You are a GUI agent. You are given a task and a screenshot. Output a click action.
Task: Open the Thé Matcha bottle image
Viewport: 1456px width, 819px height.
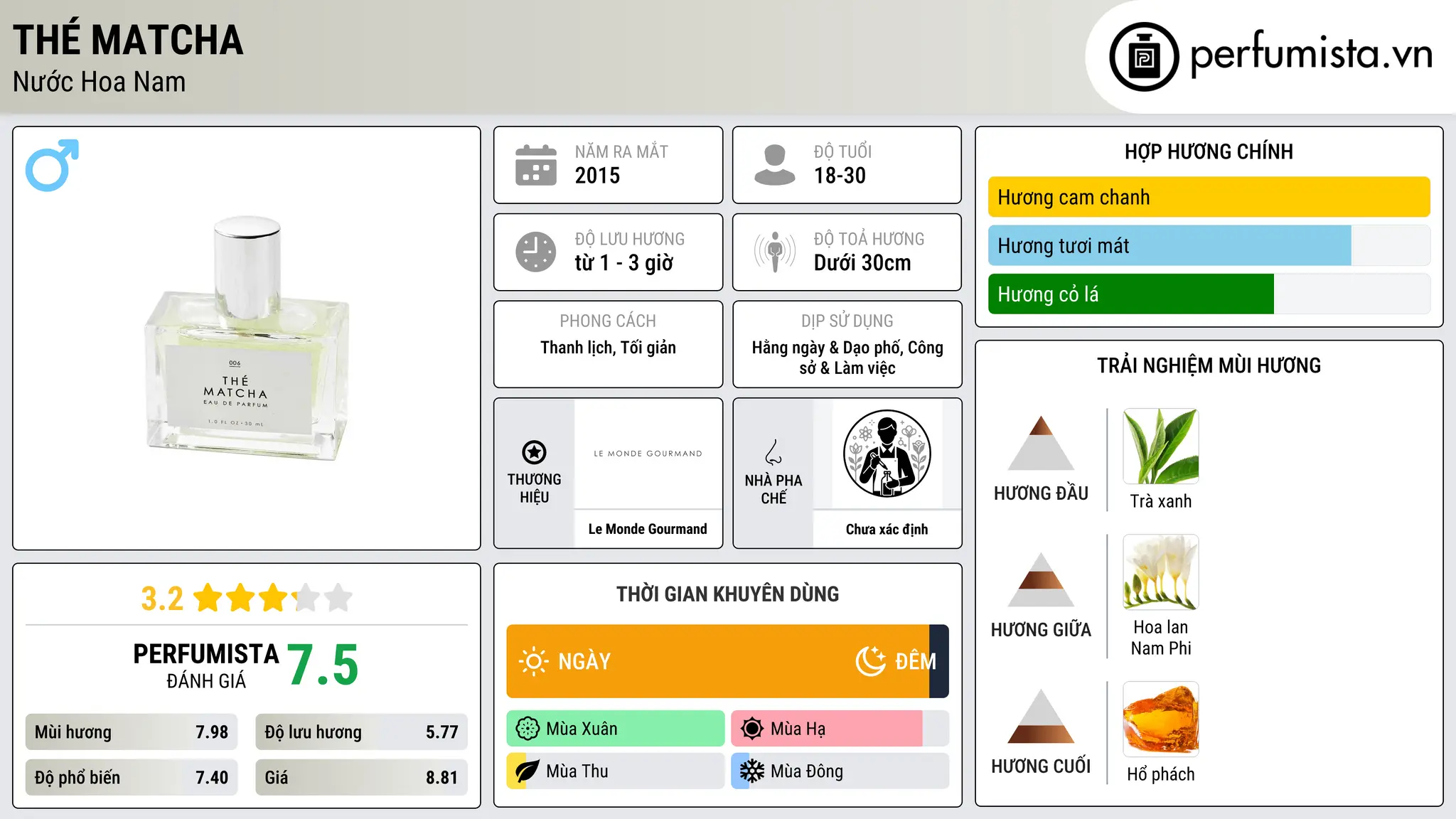click(x=247, y=338)
